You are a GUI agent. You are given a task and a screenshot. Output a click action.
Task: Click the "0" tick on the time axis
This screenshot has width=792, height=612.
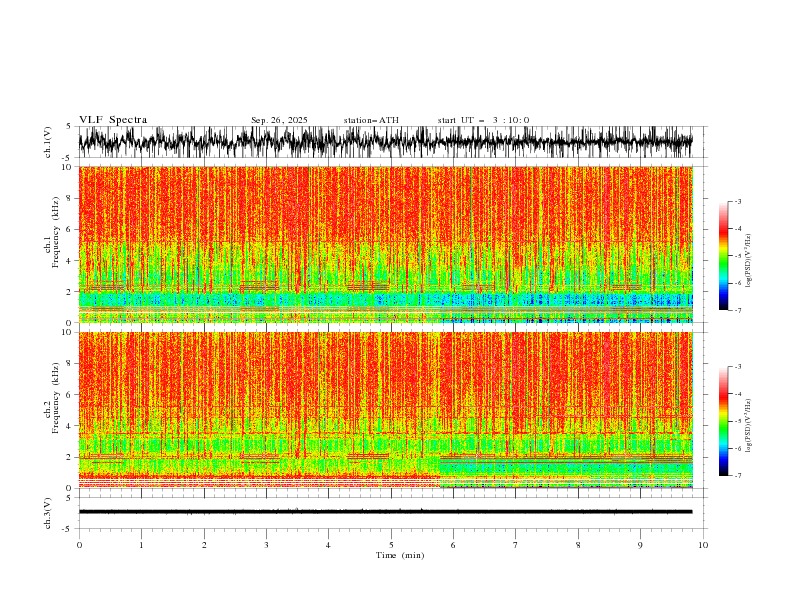point(79,545)
